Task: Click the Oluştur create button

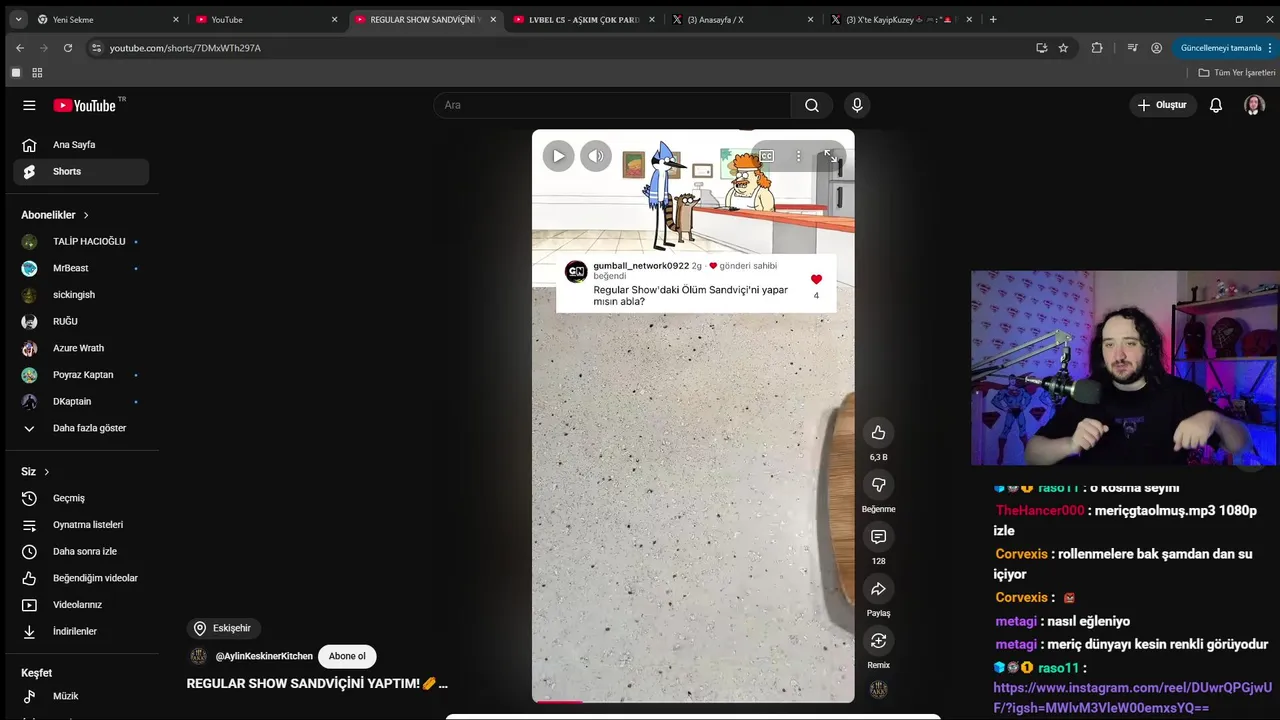Action: pyautogui.click(x=1163, y=105)
